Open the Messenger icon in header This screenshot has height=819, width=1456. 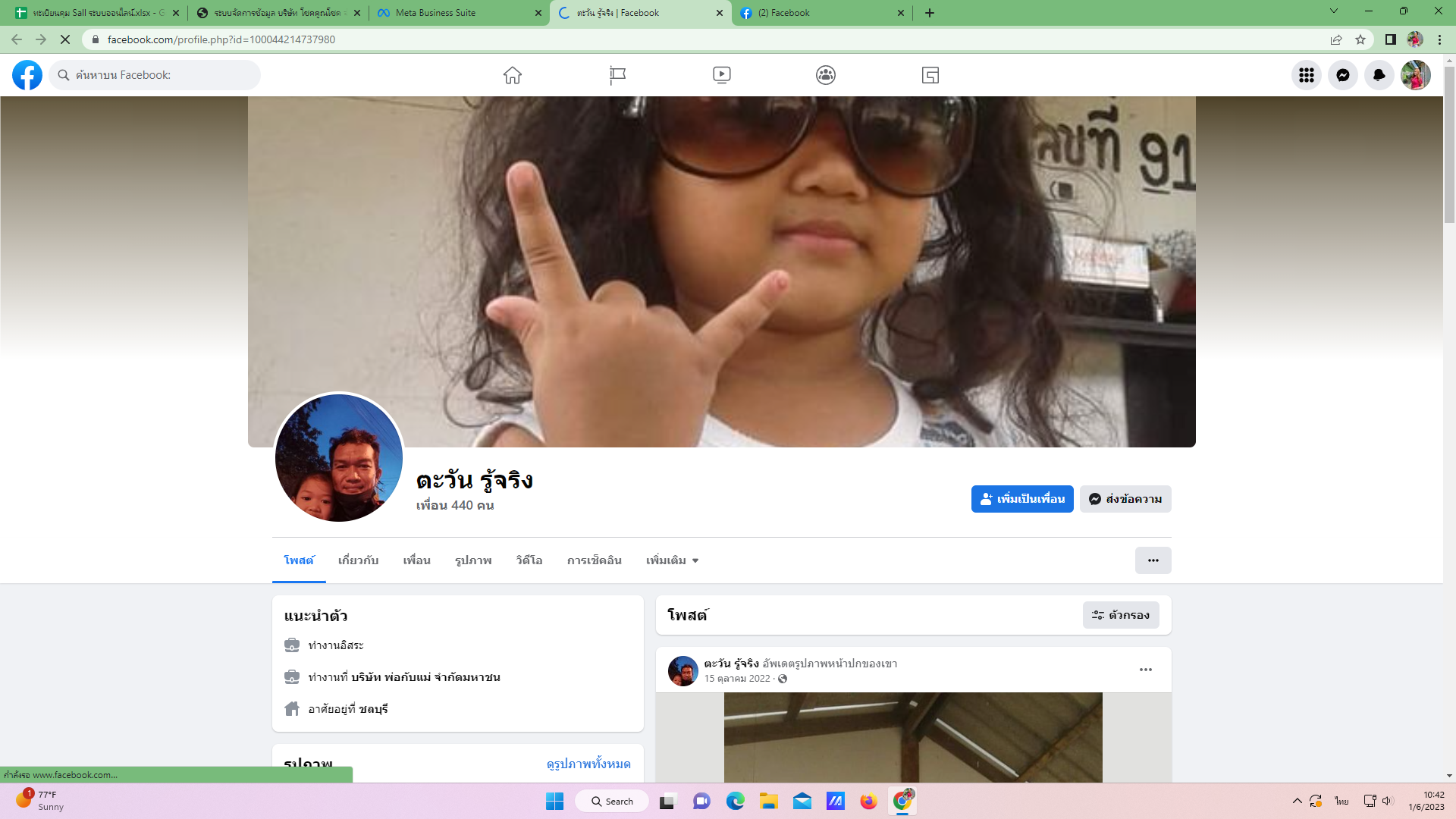[1342, 75]
